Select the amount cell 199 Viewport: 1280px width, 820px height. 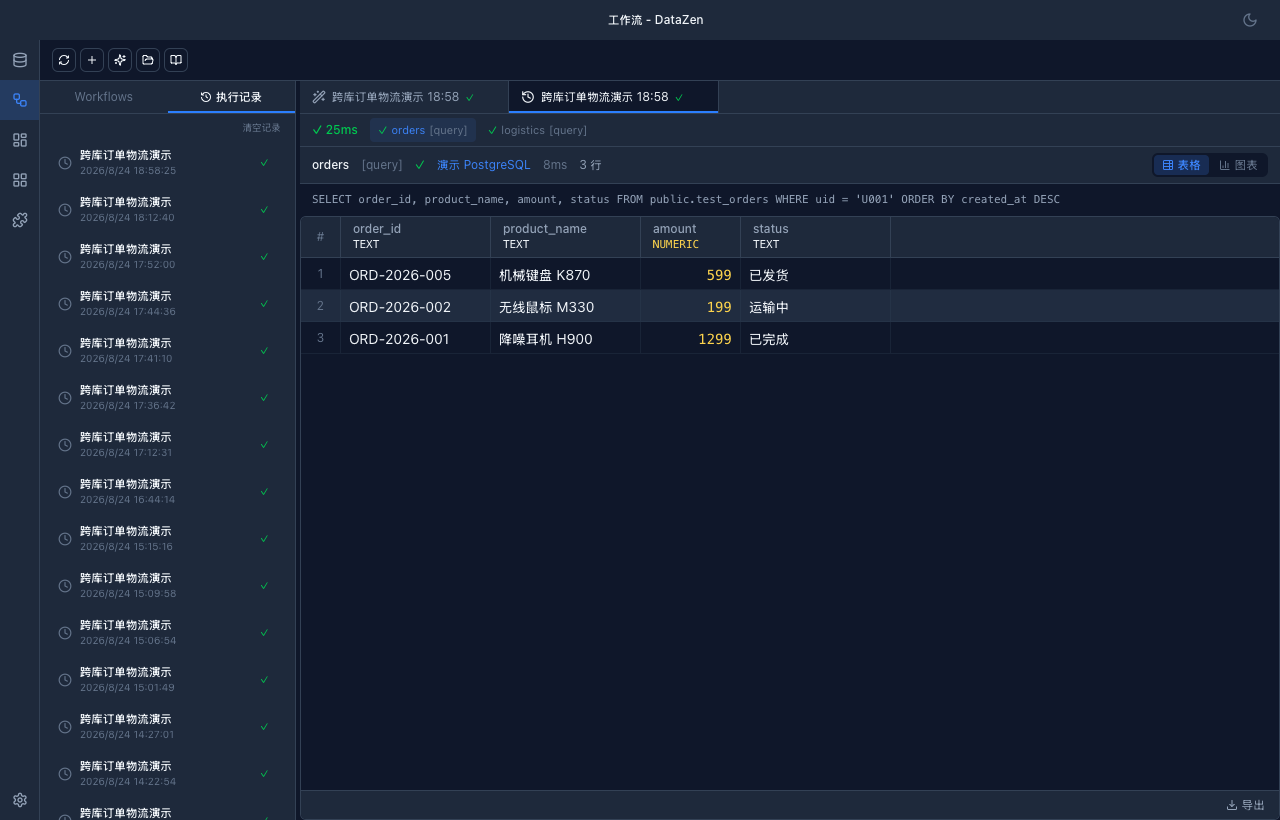pos(690,306)
